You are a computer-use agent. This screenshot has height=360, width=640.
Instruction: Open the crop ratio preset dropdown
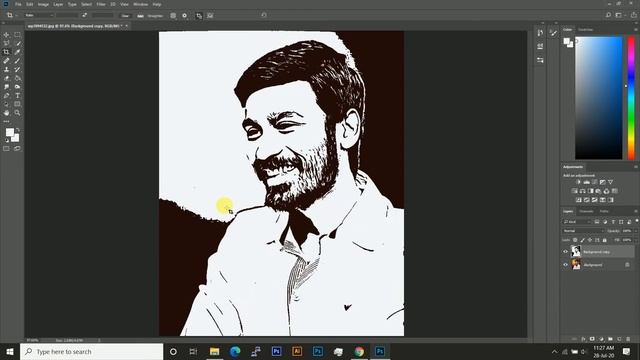39,16
